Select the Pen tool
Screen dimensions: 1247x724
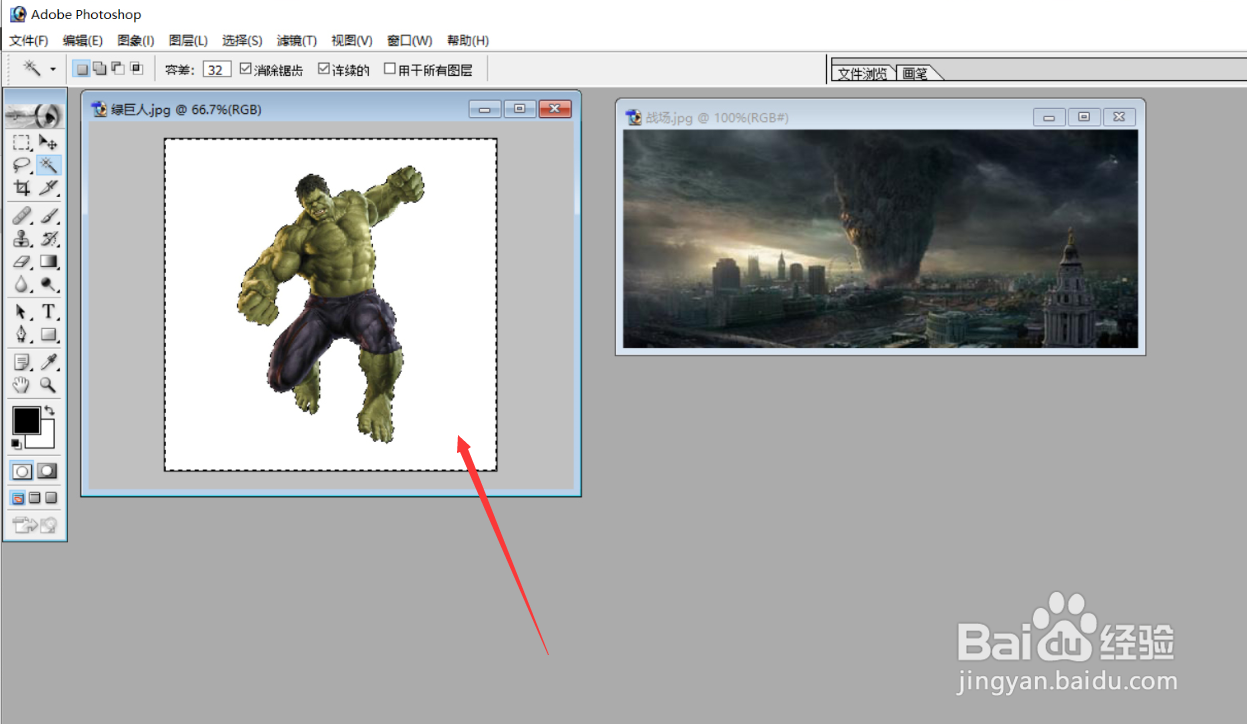click(22, 334)
